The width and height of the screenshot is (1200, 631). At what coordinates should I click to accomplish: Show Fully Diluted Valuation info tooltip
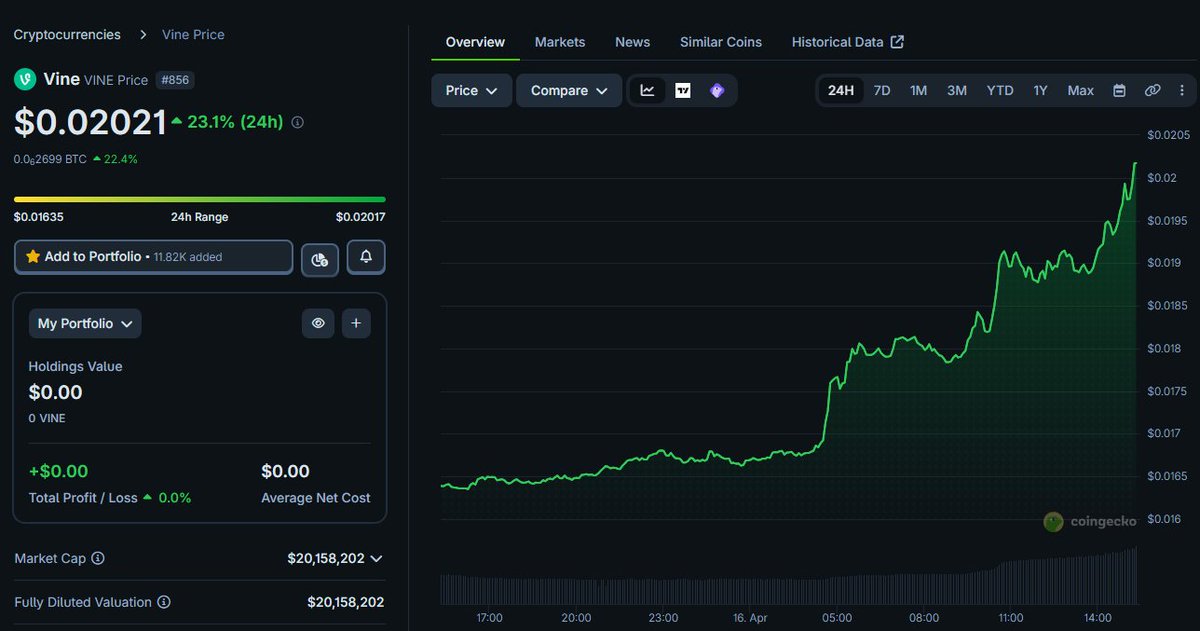[x=164, y=602]
